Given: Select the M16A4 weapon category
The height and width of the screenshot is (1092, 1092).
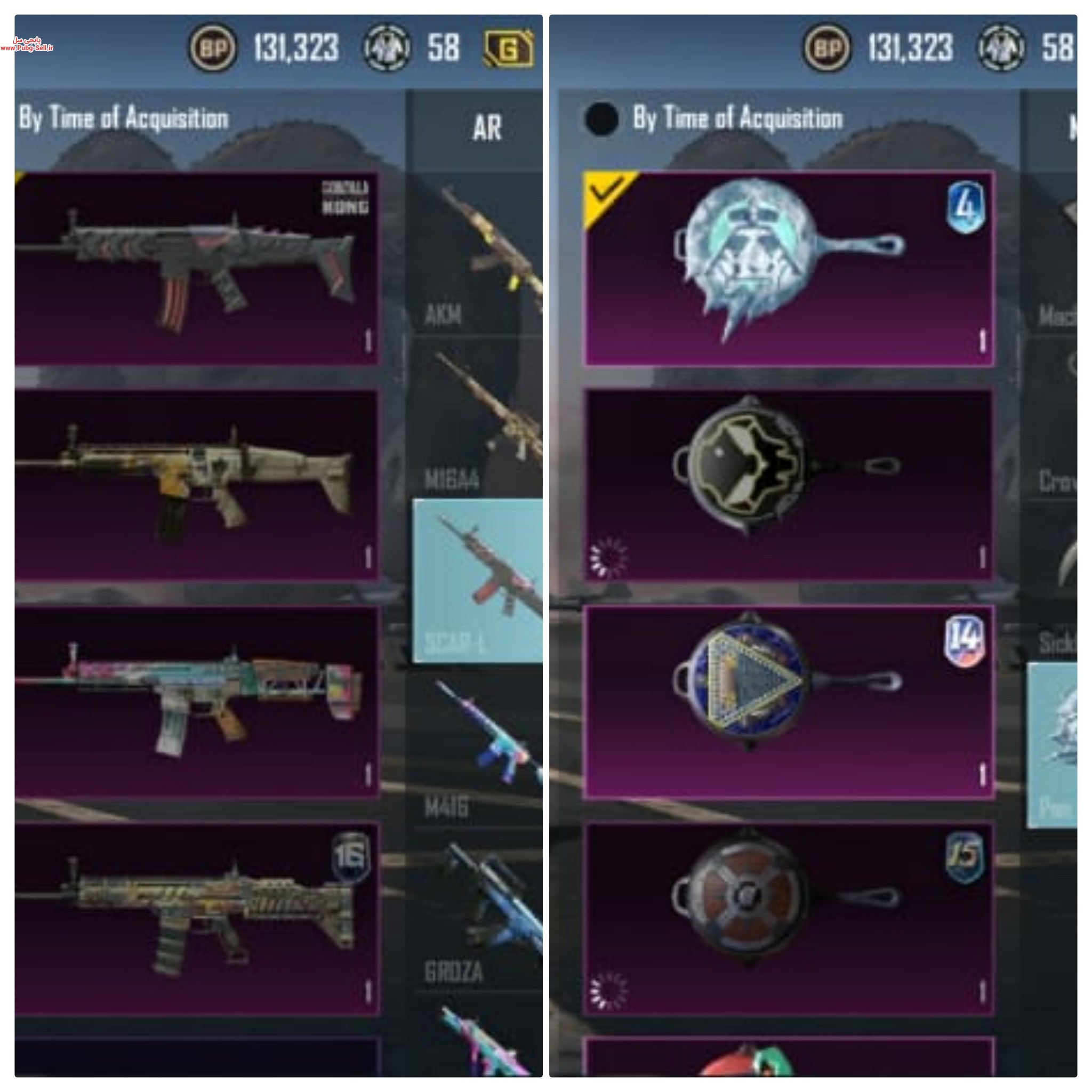Looking at the screenshot, I should click(x=478, y=418).
